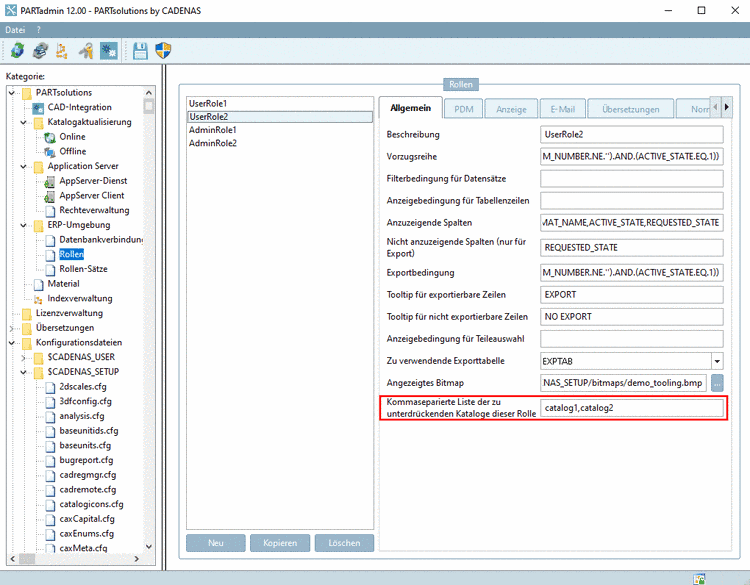Select AppServer-Dienst tree item

tap(93, 181)
